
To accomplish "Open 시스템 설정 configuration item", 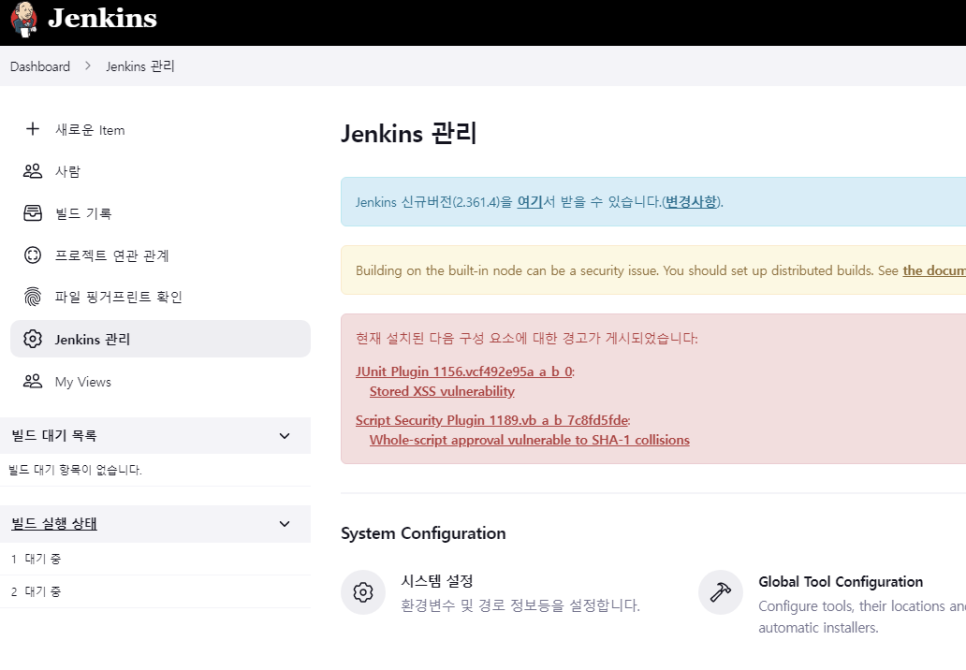I will point(437,581).
